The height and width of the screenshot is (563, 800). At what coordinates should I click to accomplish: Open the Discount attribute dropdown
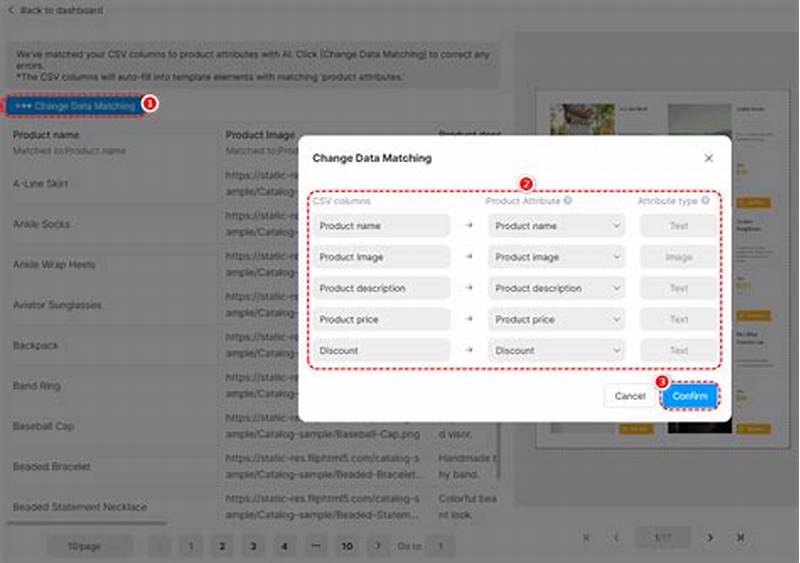[x=557, y=351]
